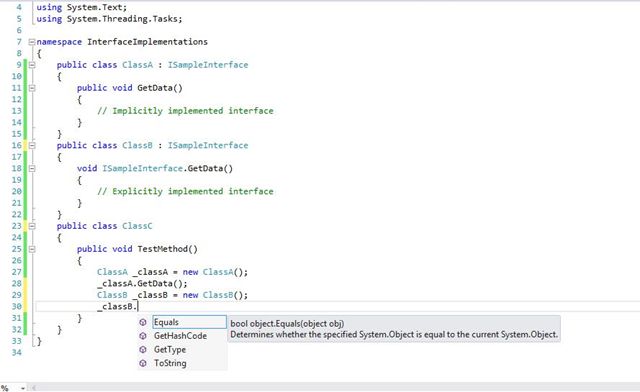Collapse the explicit ISampleInterface.GetData method
The image size is (640, 392).
[x=32, y=168]
